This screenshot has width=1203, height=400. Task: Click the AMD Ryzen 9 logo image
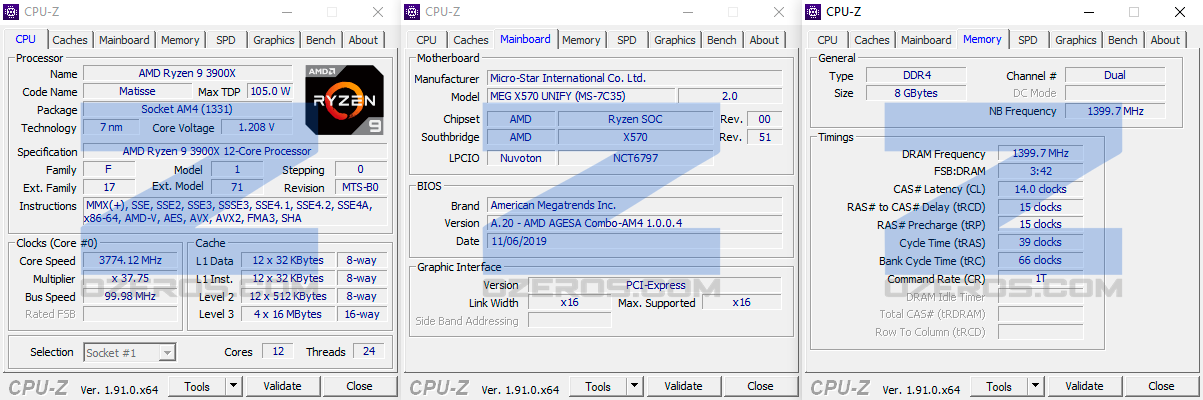tap(344, 99)
